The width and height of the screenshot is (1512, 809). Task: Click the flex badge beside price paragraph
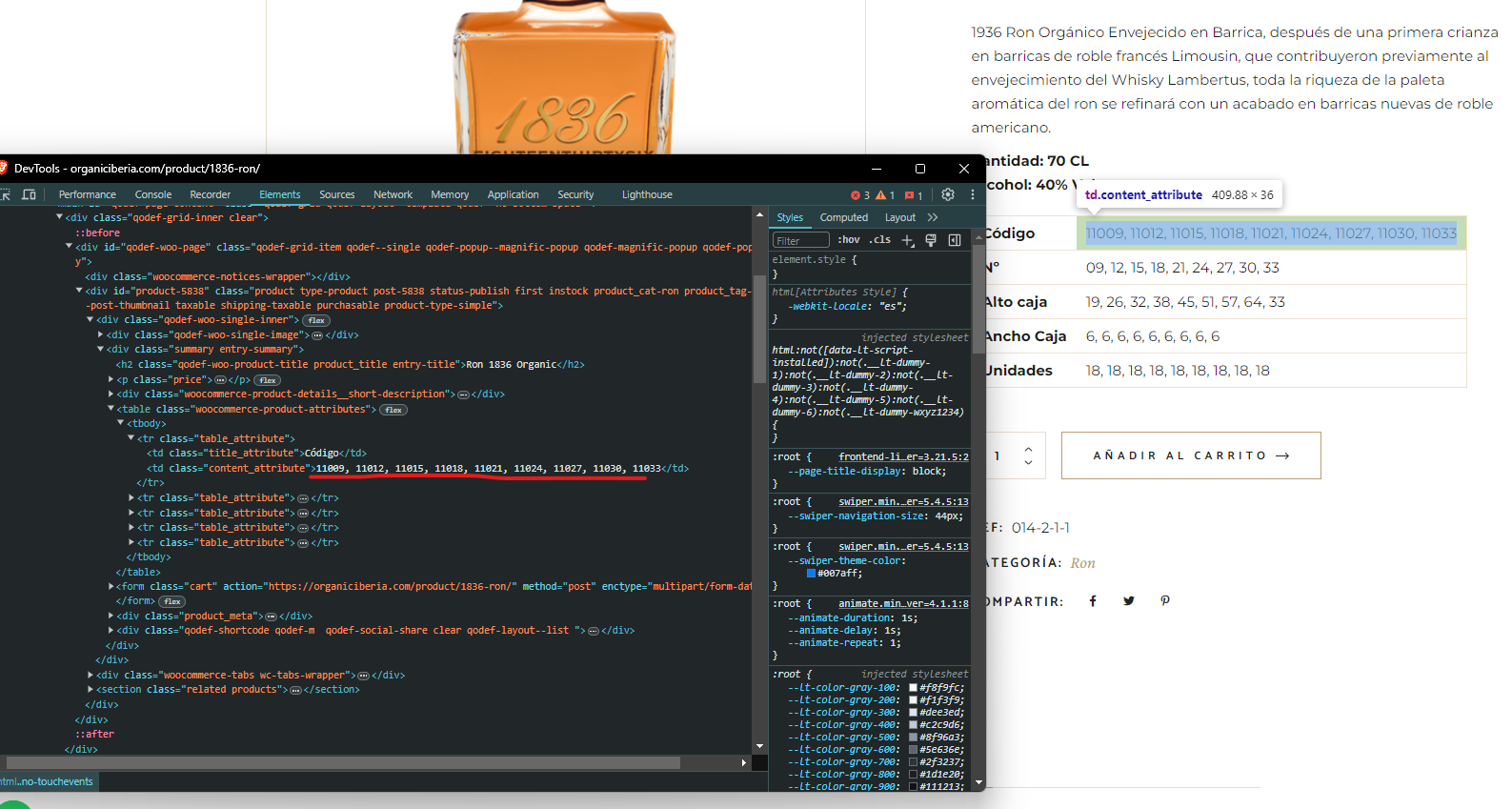pos(267,380)
